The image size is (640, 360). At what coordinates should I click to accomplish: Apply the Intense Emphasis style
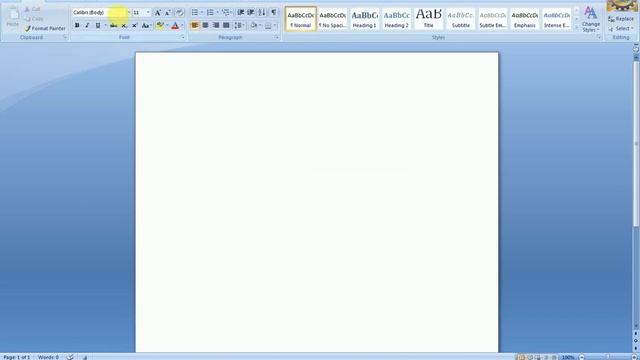(x=557, y=19)
